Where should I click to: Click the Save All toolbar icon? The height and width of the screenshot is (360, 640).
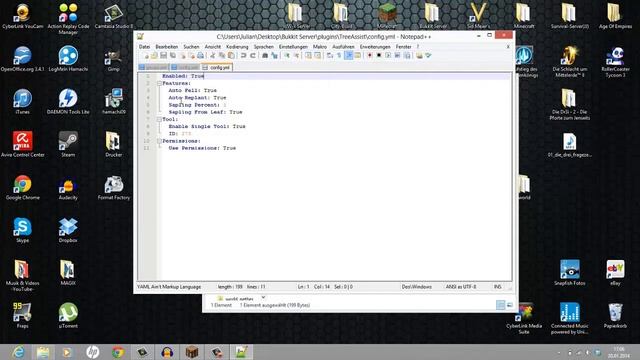pyautogui.click(x=173, y=56)
